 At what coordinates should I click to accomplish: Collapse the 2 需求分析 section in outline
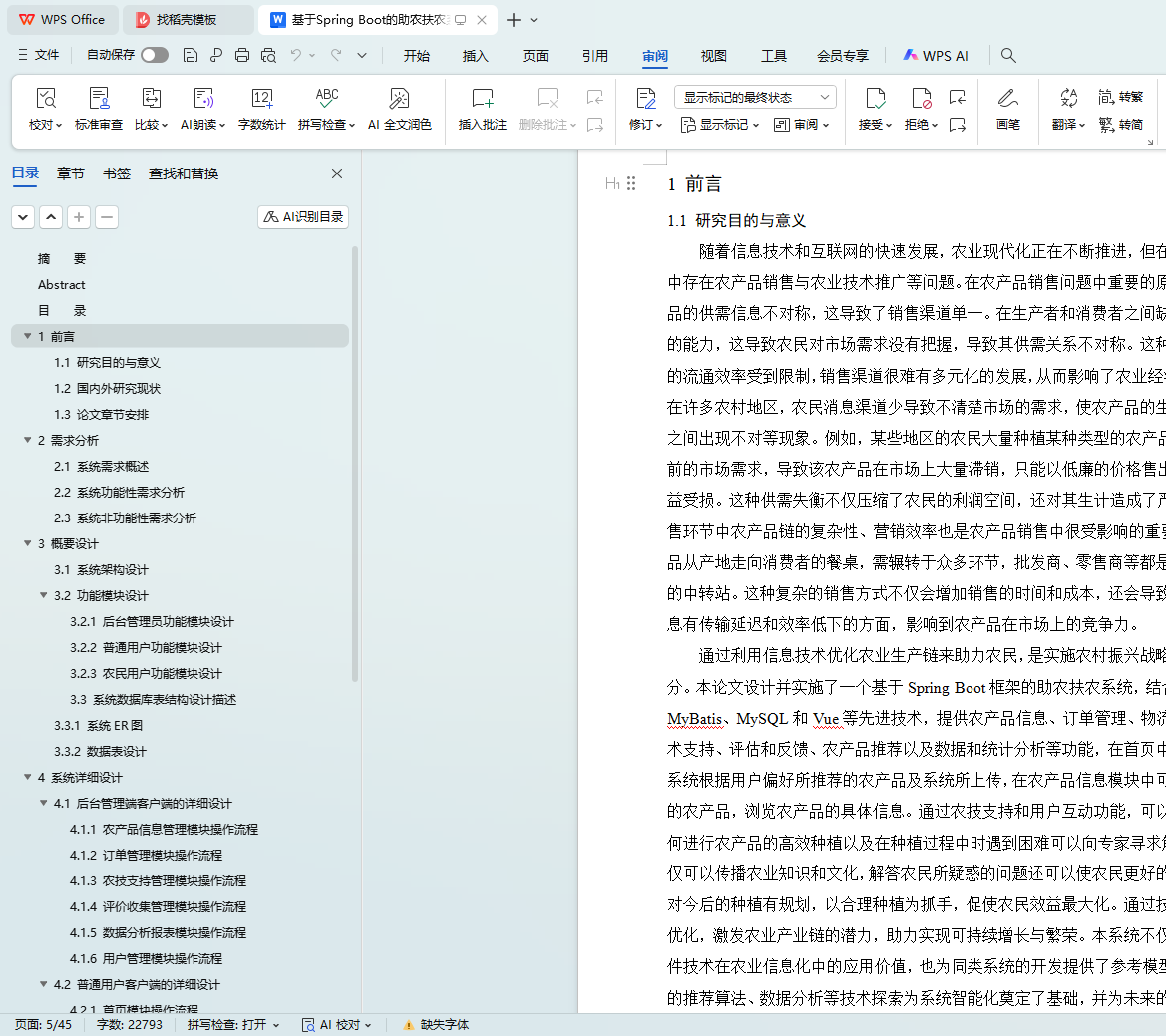(28, 441)
